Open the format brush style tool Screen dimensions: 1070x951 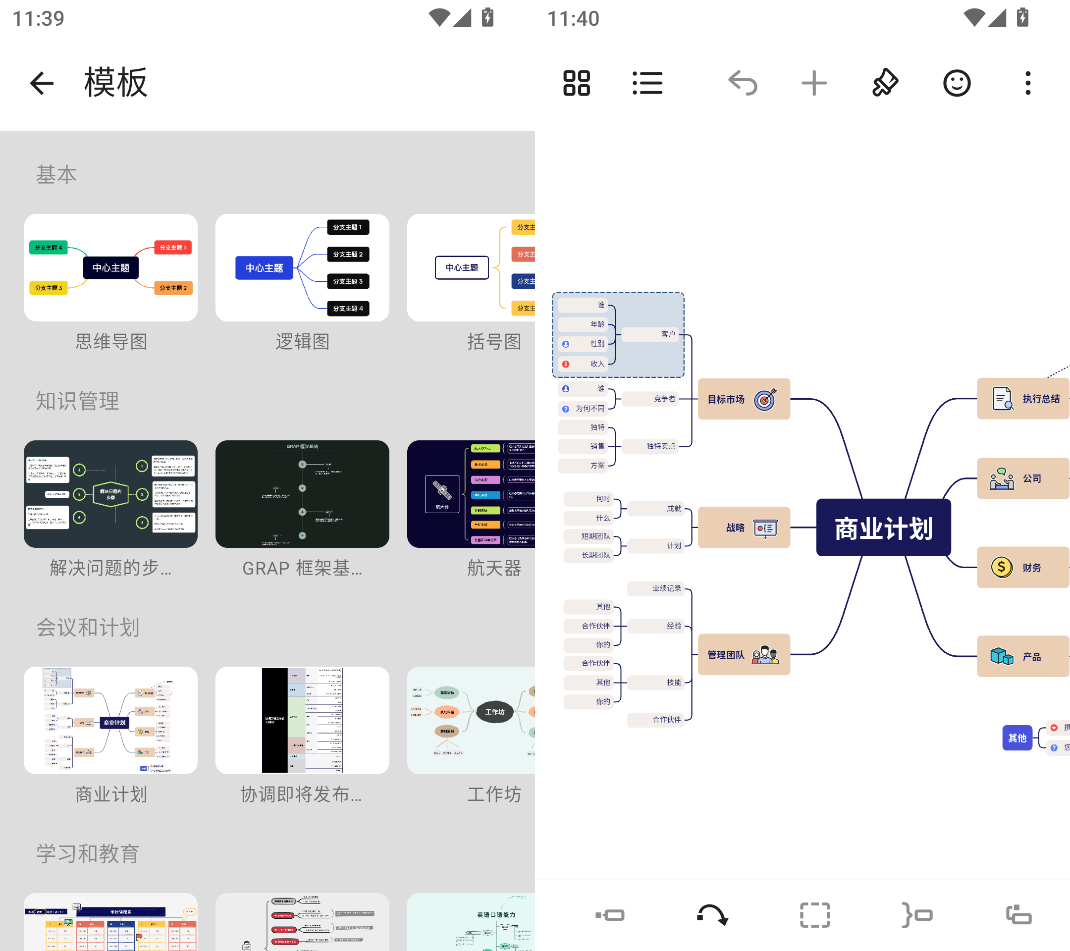coord(885,83)
